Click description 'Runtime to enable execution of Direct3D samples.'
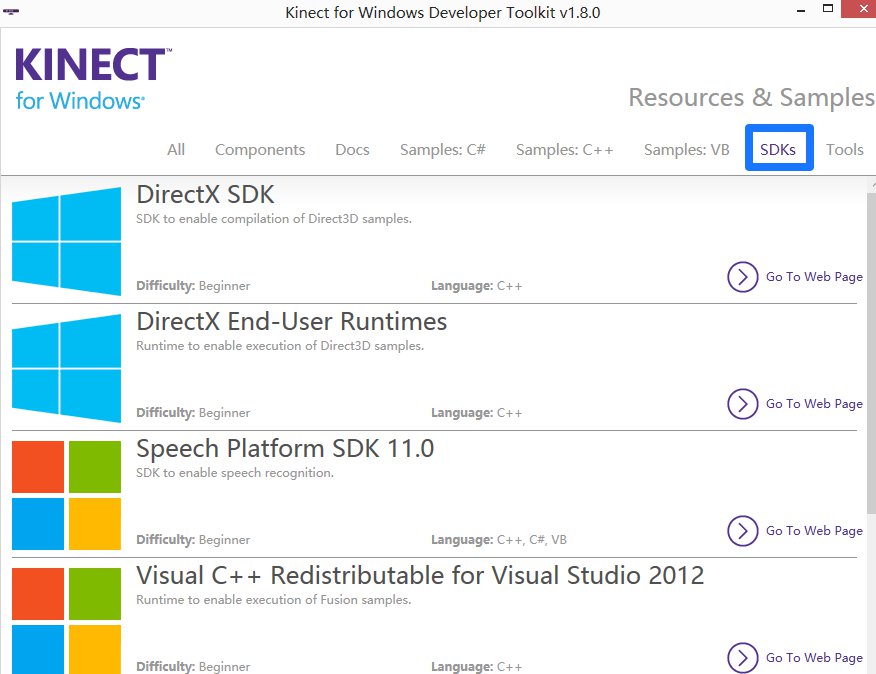The height and width of the screenshot is (674, 876). click(280, 345)
